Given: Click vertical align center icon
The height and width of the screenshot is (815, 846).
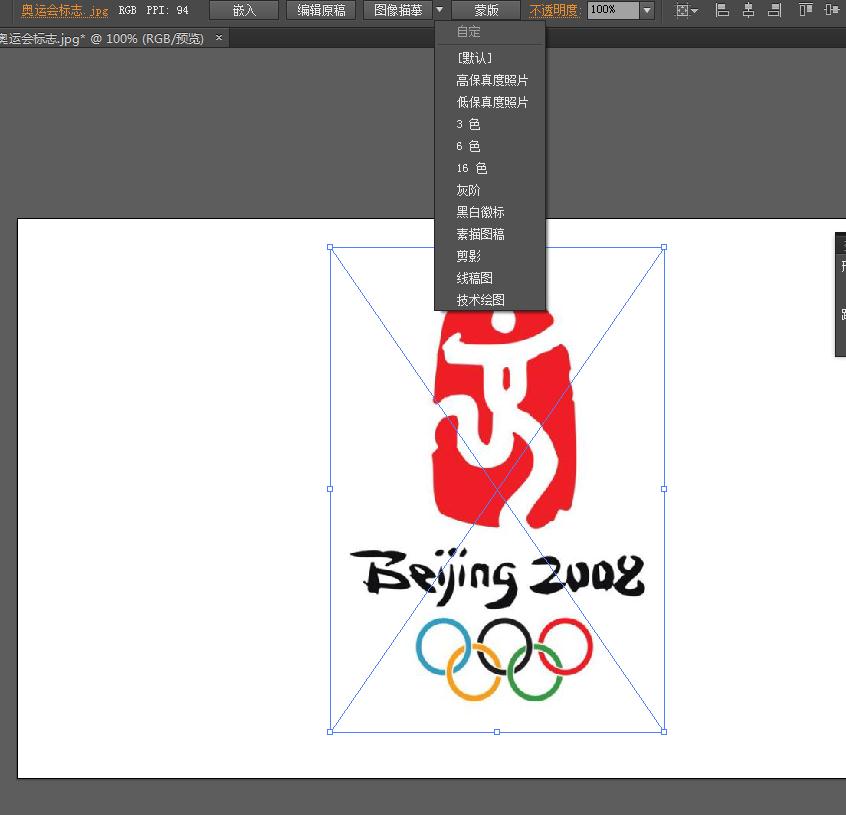Looking at the screenshot, I should tap(831, 10).
